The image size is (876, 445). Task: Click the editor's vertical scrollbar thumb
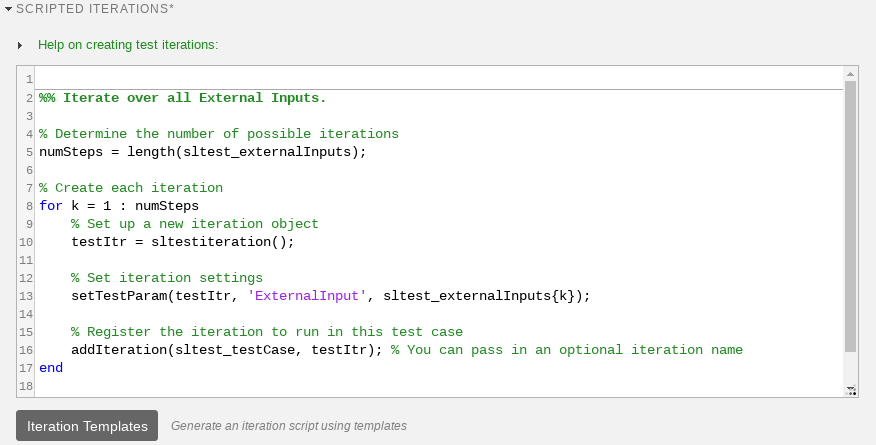tap(850, 215)
